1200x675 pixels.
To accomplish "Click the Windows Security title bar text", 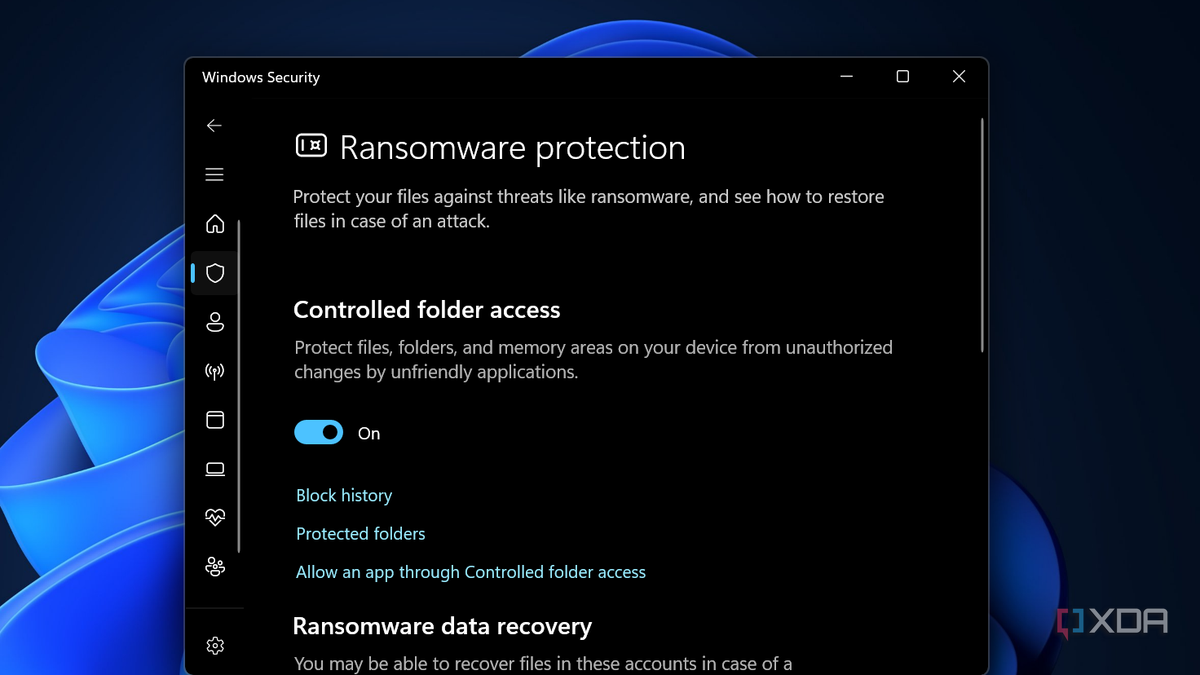I will (261, 77).
